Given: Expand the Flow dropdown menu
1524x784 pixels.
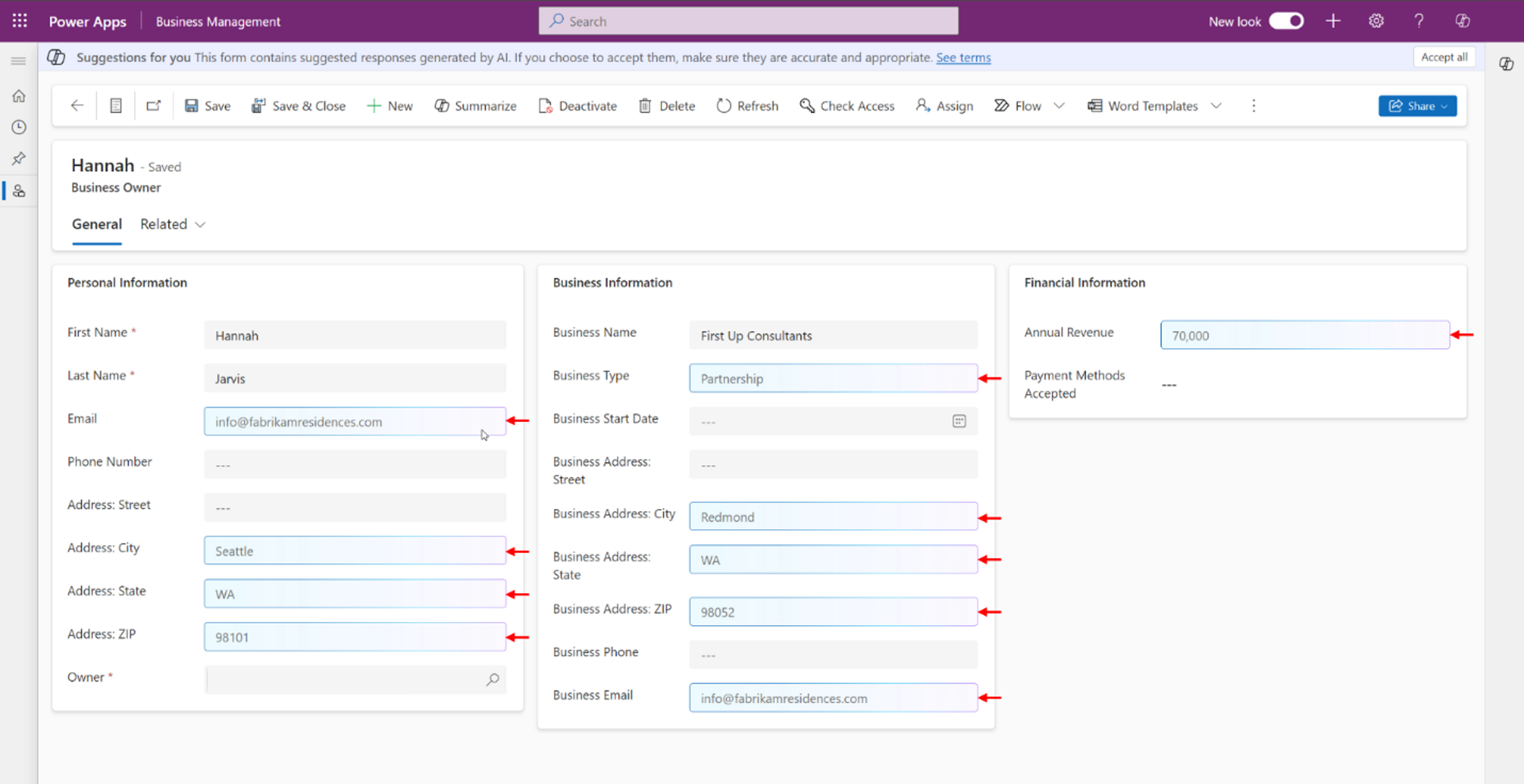Looking at the screenshot, I should pos(1058,105).
